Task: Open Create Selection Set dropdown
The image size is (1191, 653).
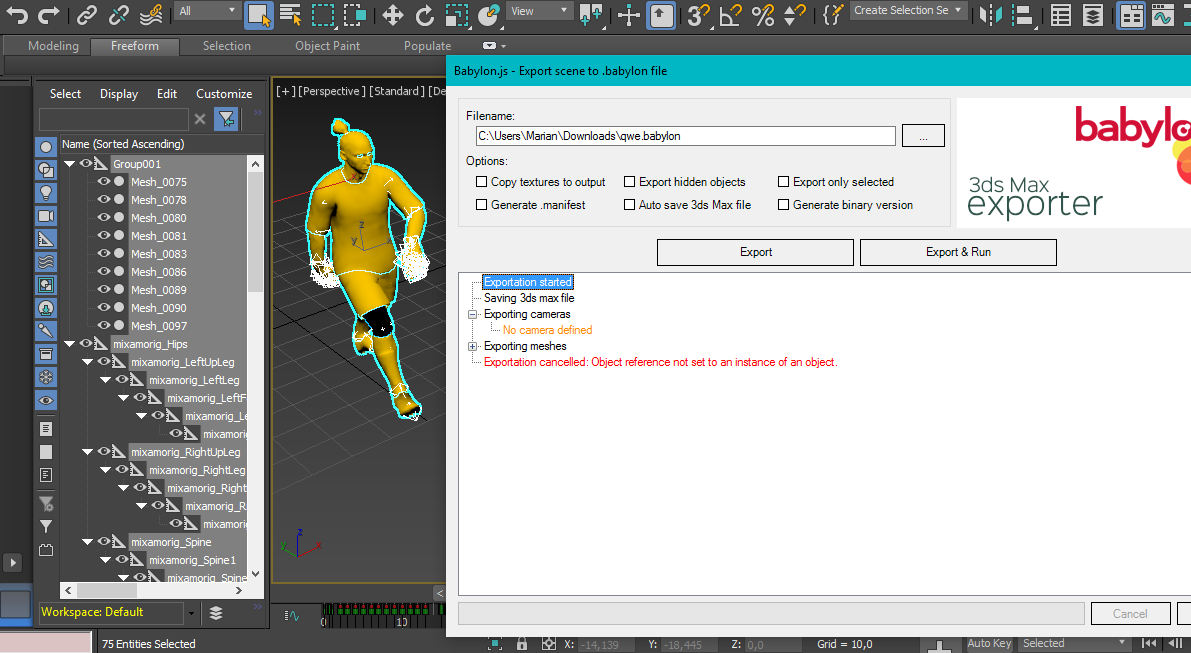Action: (908, 11)
